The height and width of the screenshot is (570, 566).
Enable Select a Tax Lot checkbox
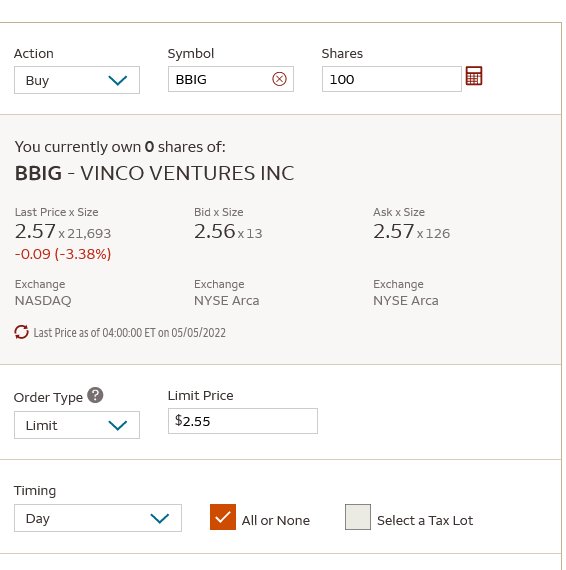(358, 517)
